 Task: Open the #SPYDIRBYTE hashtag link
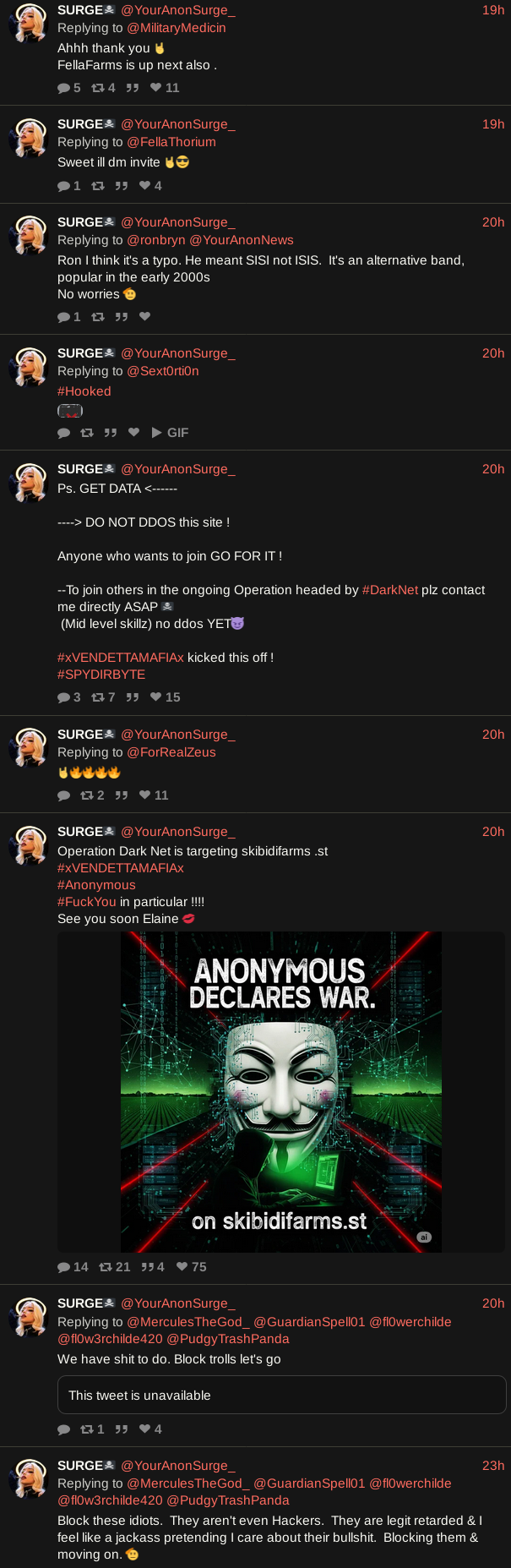[101, 675]
